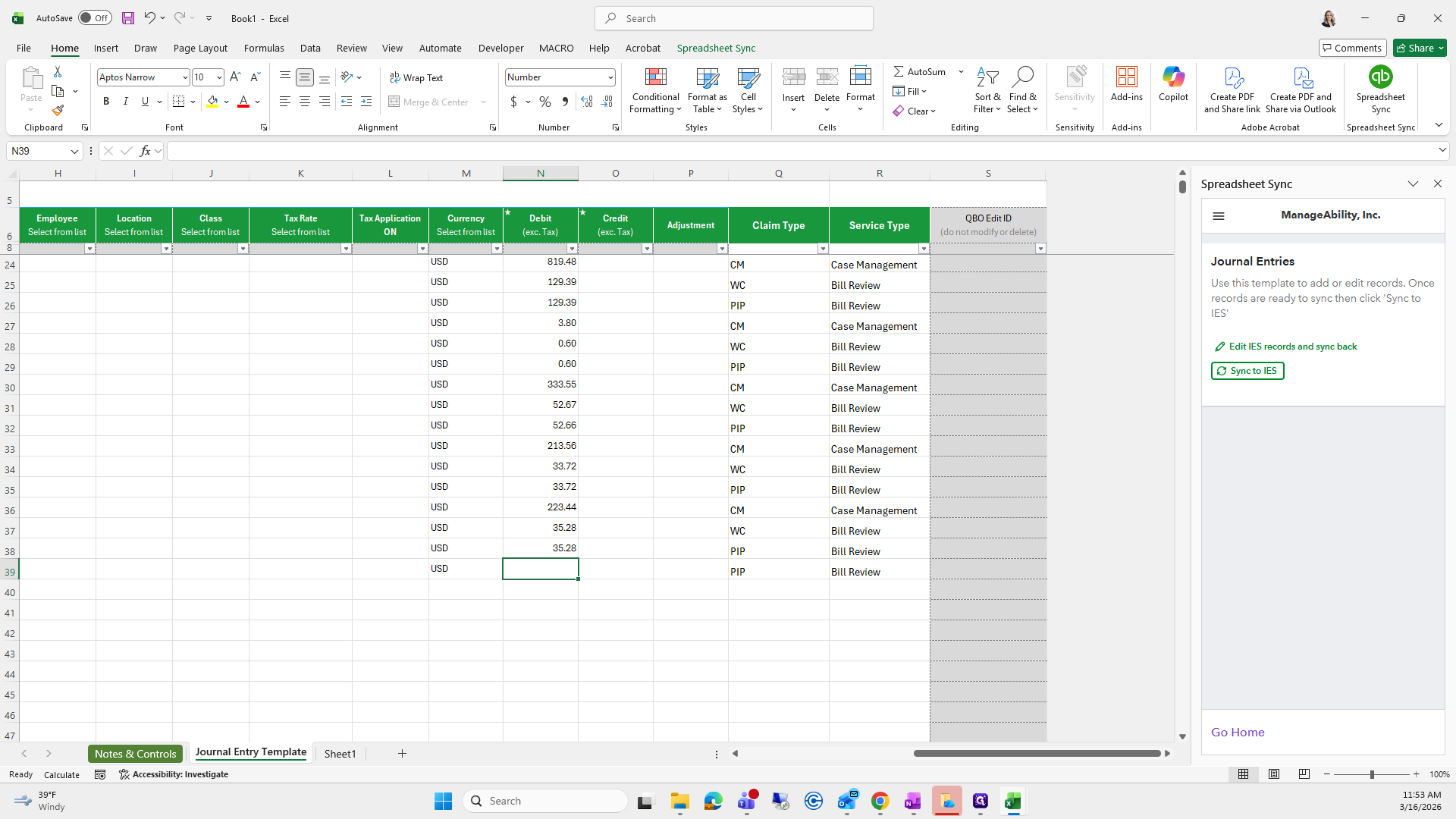Toggle Bold formatting
The height and width of the screenshot is (819, 1456).
point(106,102)
